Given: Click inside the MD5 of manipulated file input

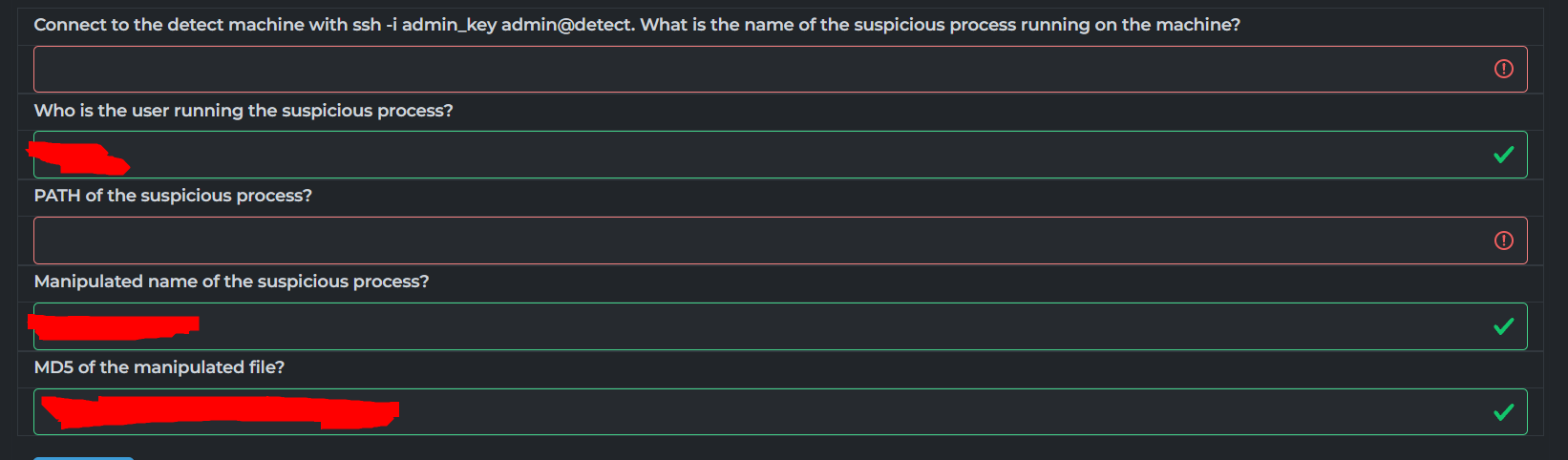Looking at the screenshot, I should (x=780, y=412).
